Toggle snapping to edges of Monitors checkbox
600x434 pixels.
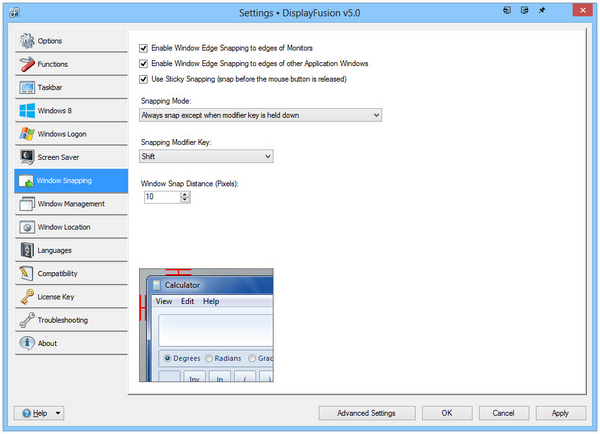click(x=143, y=48)
